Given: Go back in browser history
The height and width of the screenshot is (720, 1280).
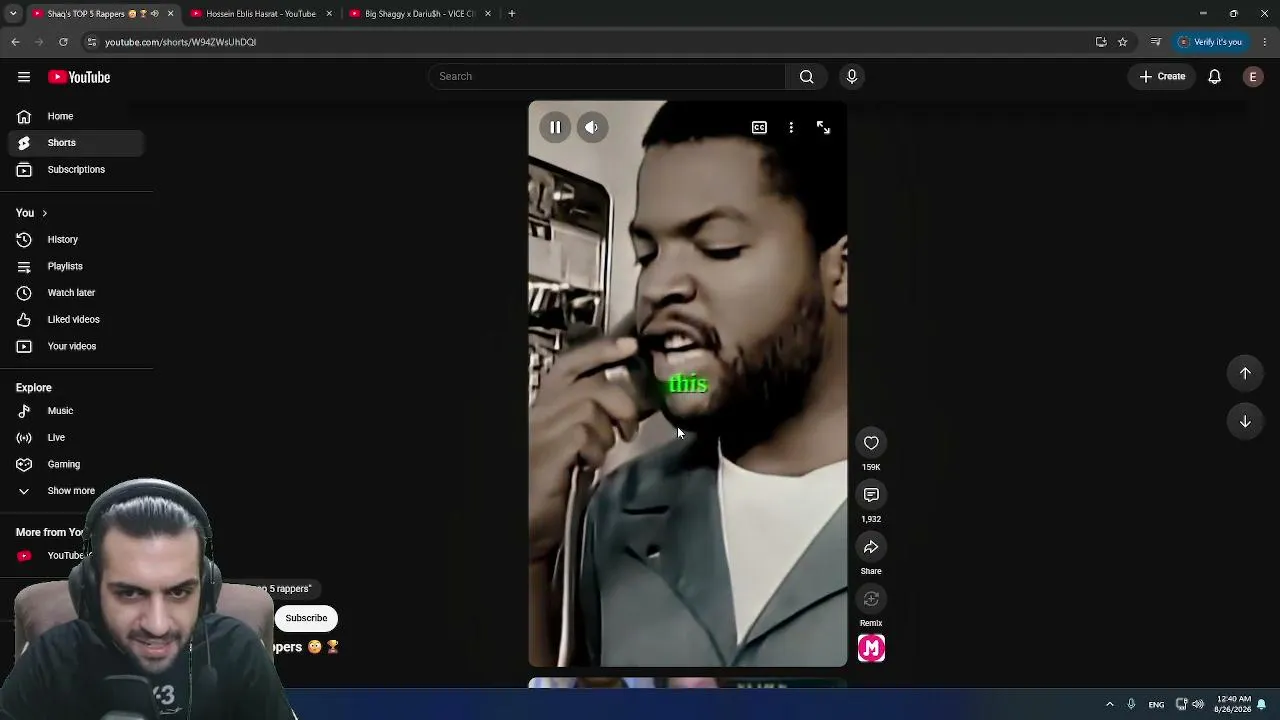Looking at the screenshot, I should coord(15,42).
